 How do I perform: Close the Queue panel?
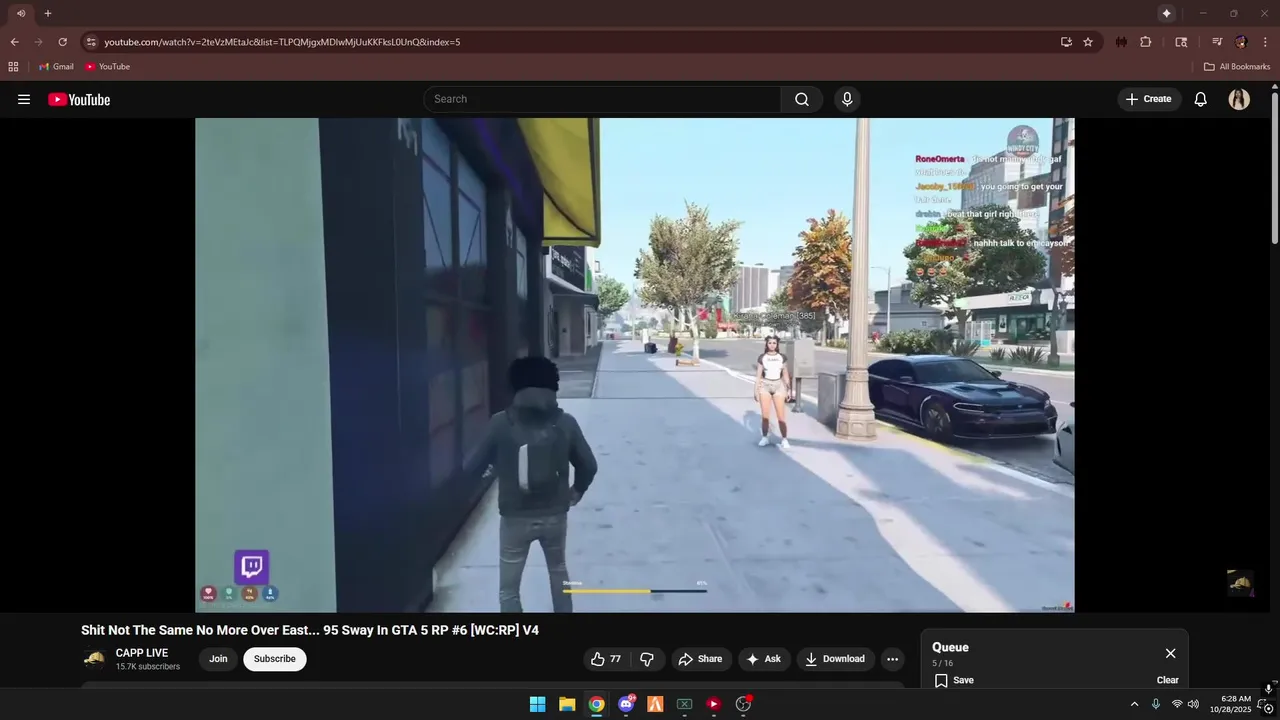tap(1170, 653)
